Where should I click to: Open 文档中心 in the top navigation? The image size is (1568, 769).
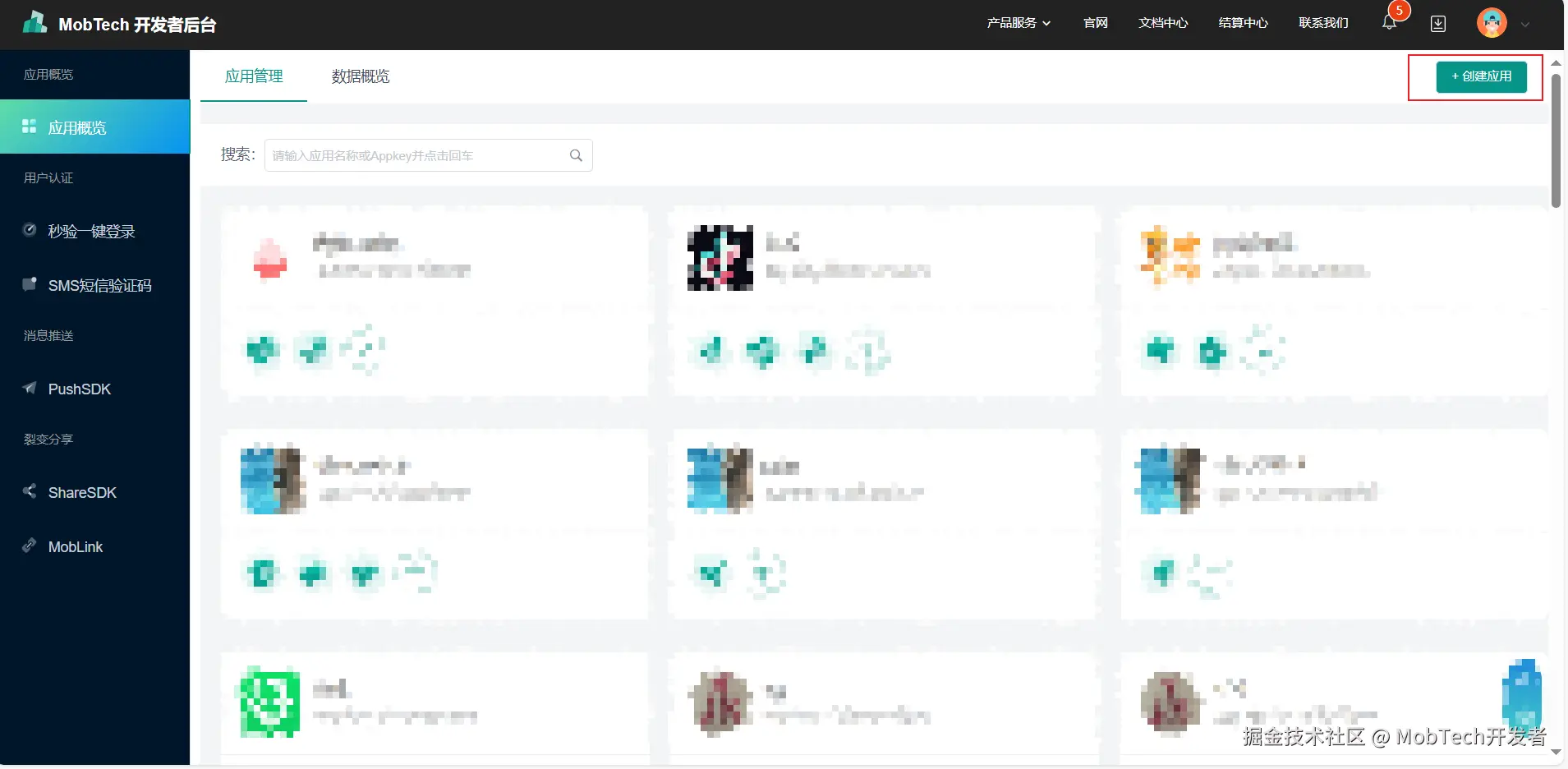click(1163, 23)
